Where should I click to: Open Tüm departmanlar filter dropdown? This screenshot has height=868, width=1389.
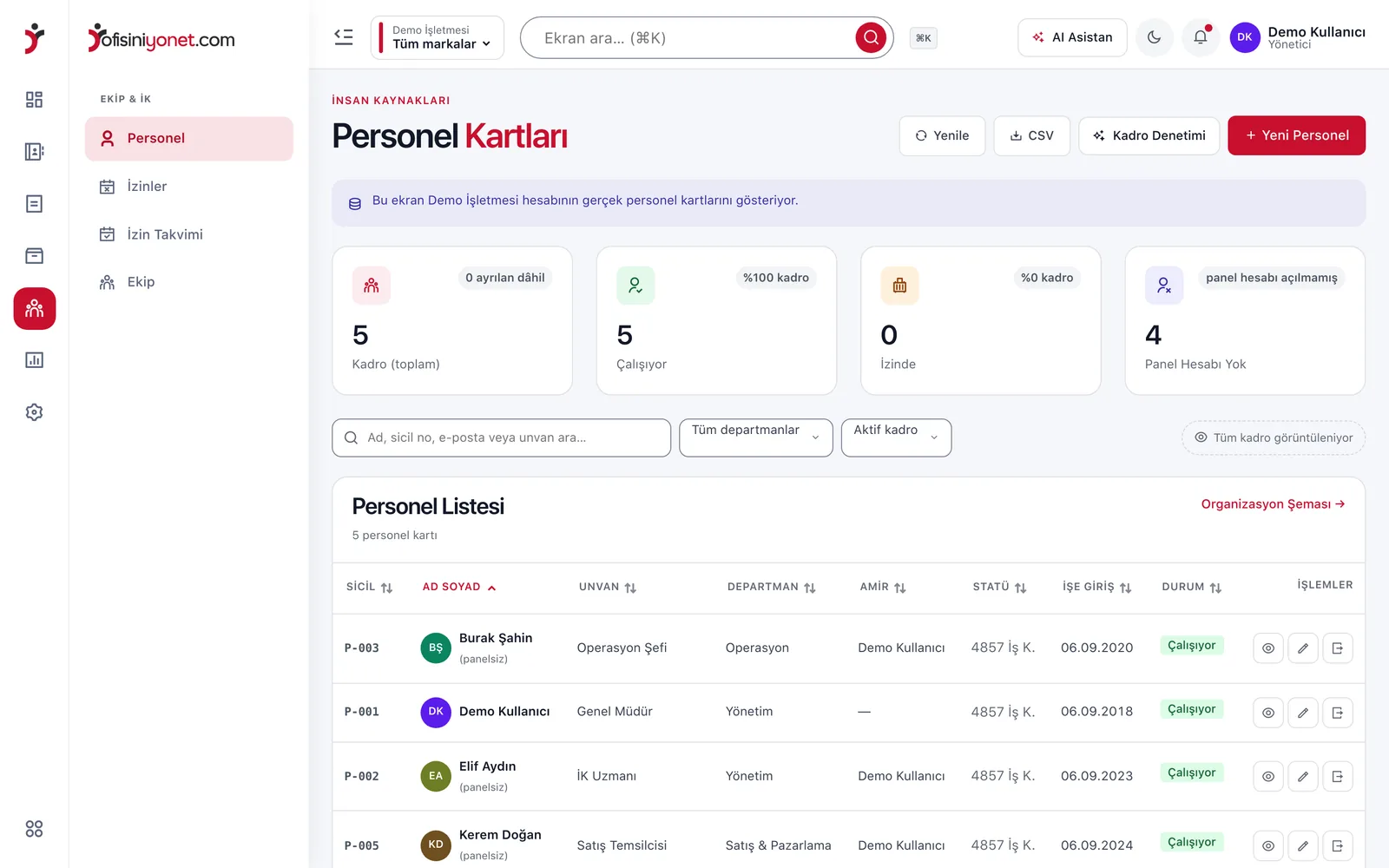[x=756, y=437]
